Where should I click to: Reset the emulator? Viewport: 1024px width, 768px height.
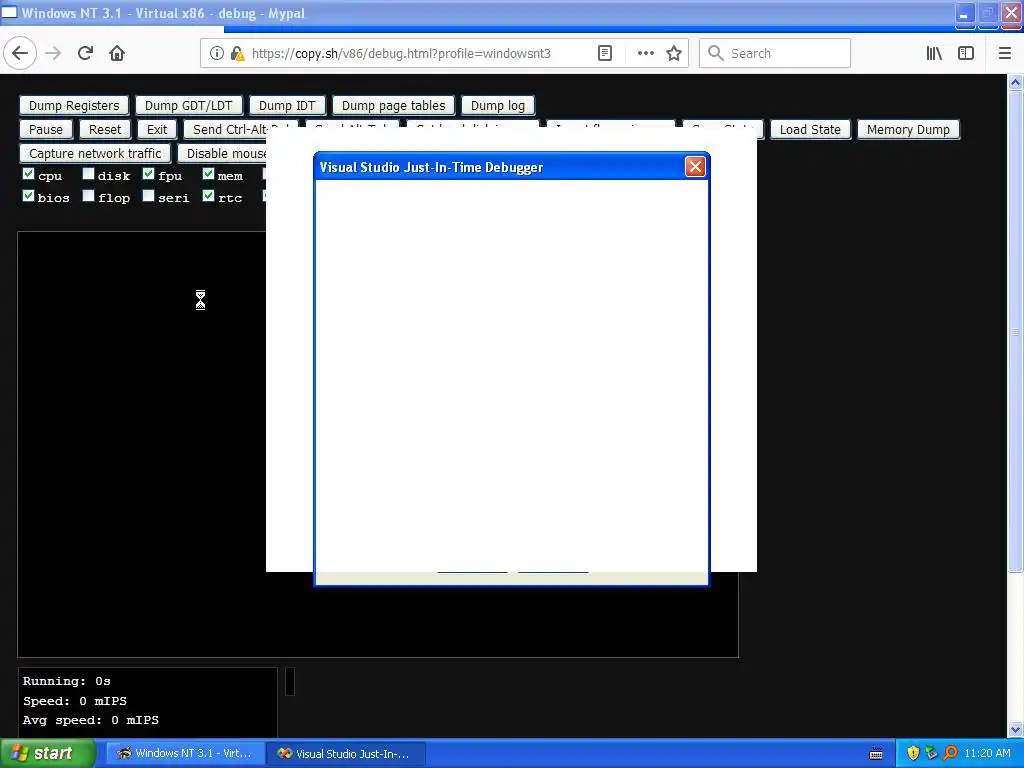[x=105, y=130]
